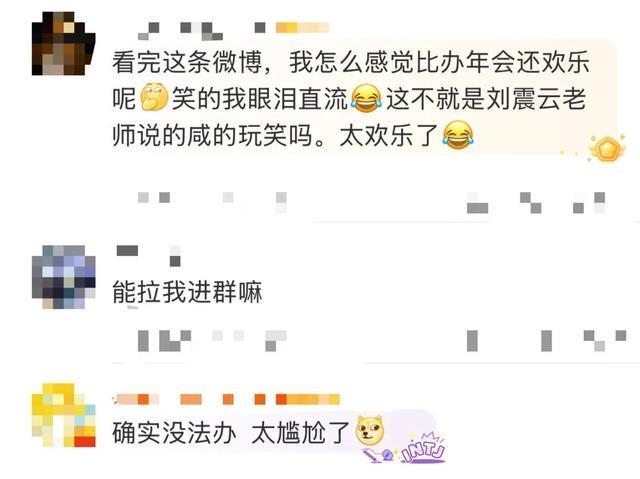Click the orange membership badge beside first username
The height and width of the screenshot is (479, 640).
point(302,28)
